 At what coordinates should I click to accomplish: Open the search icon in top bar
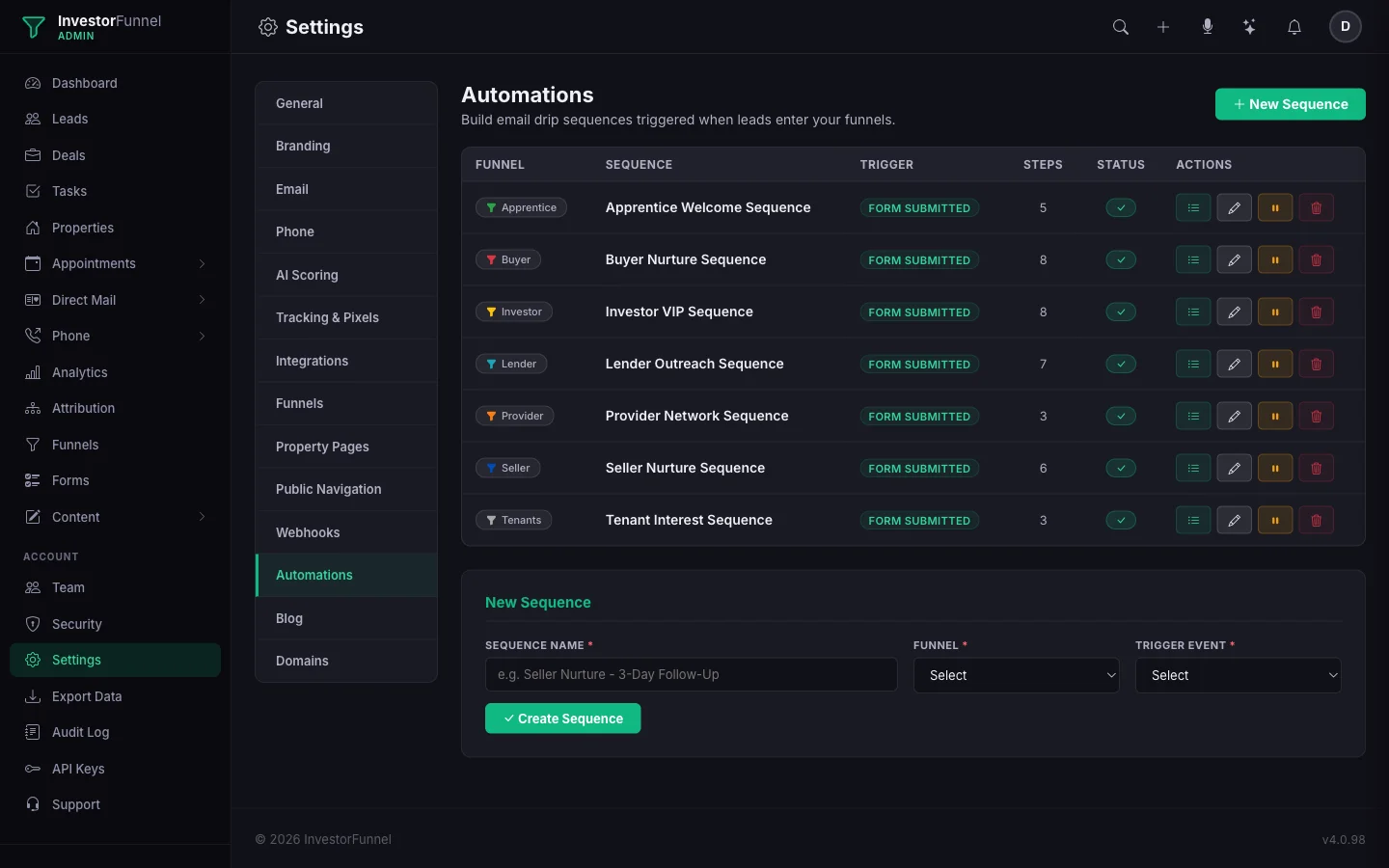(x=1120, y=27)
